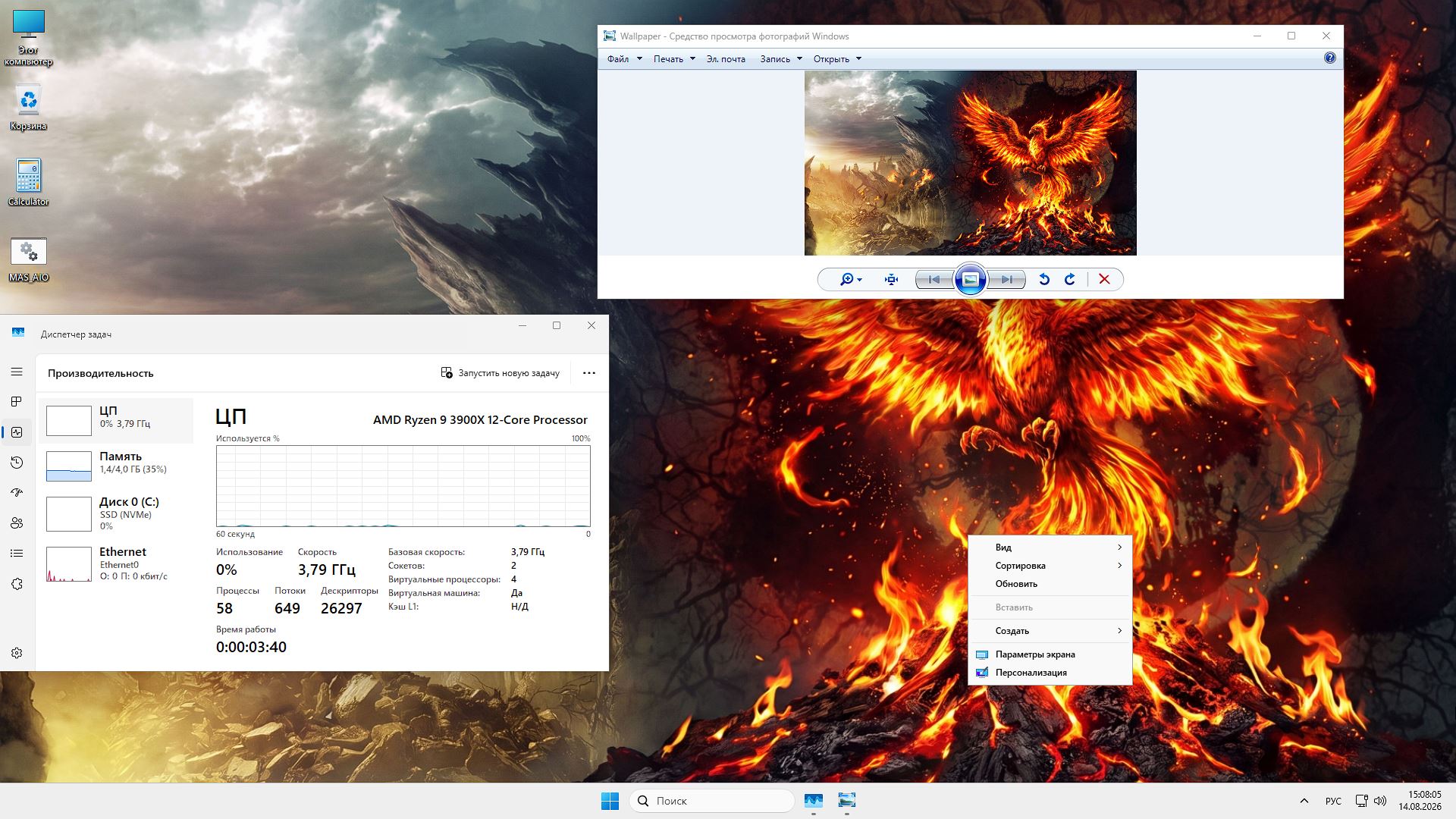Maximize the Task Manager window

click(x=557, y=325)
